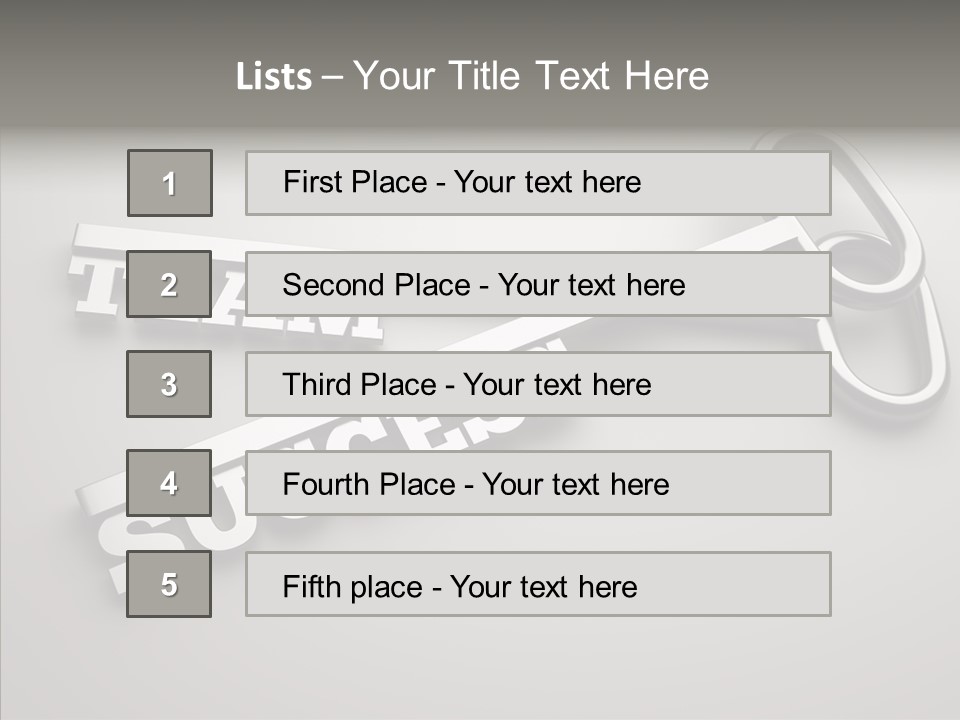Select the number 2 box
The image size is (960, 720).
click(169, 284)
